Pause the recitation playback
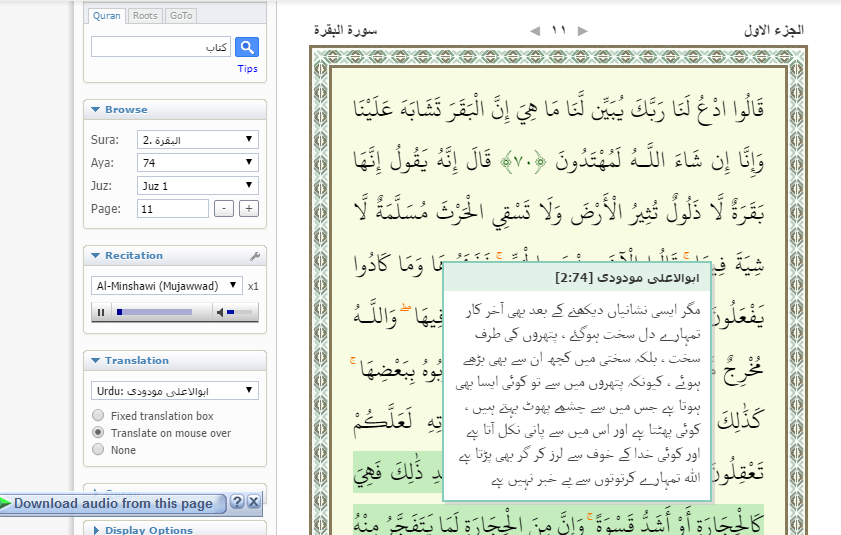This screenshot has height=535, width=841. pyautogui.click(x=101, y=313)
